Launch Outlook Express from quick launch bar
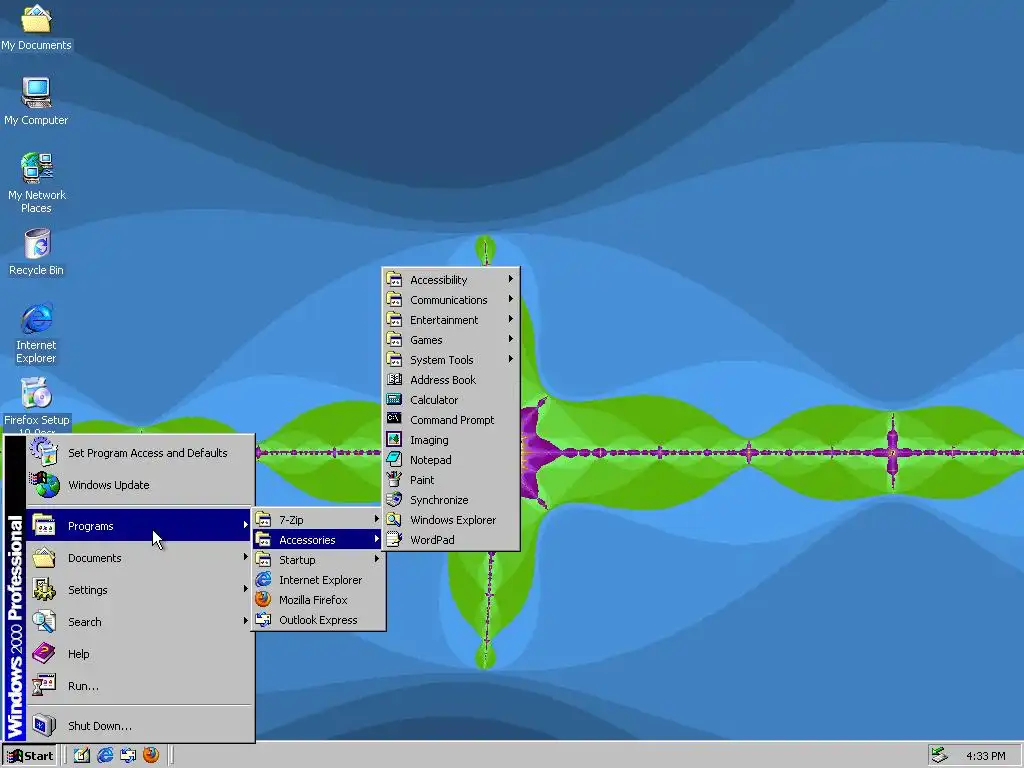1024x768 pixels. point(128,756)
